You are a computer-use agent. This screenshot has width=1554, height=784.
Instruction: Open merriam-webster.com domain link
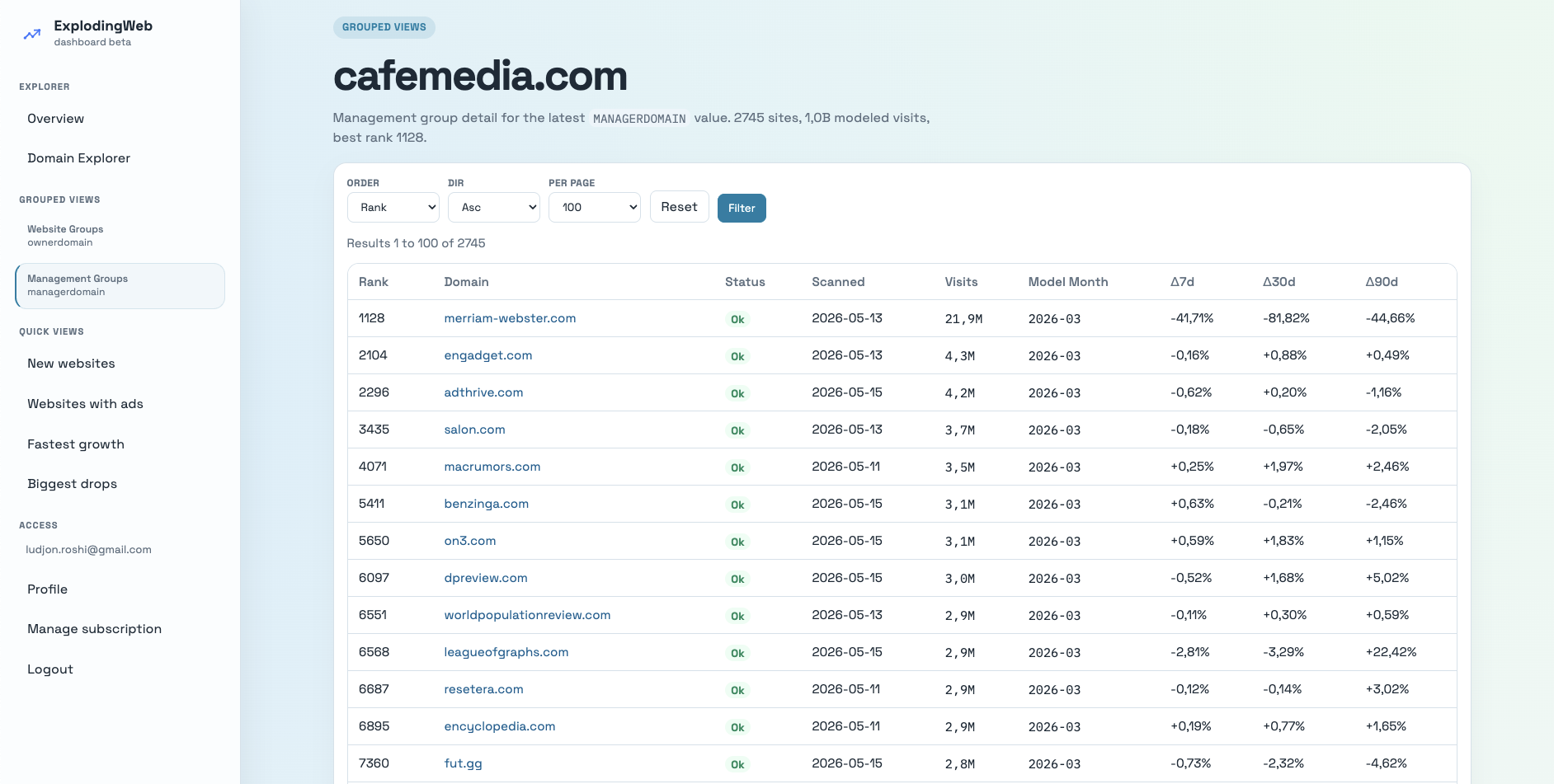(x=510, y=318)
